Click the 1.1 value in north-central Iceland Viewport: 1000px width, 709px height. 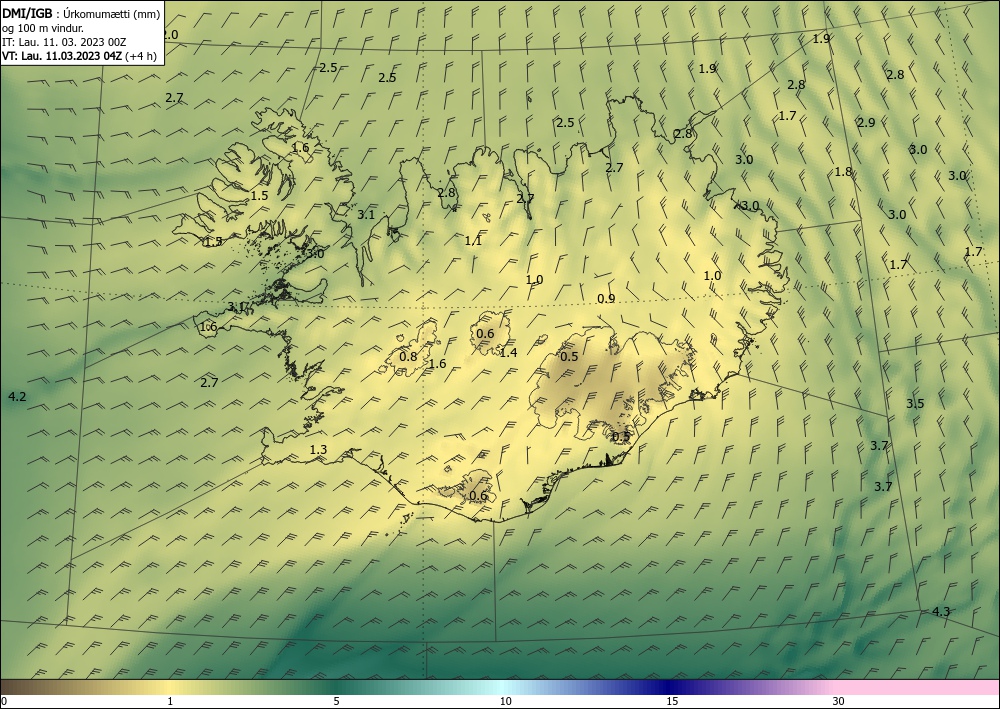[473, 240]
